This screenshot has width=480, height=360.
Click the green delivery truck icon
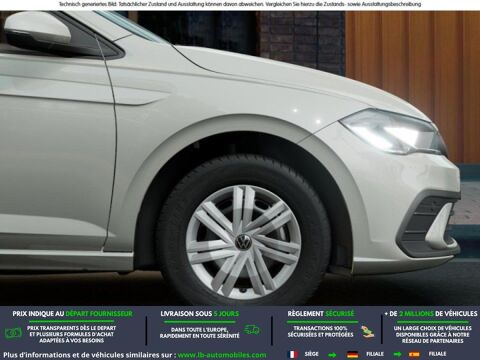[x=252, y=330]
